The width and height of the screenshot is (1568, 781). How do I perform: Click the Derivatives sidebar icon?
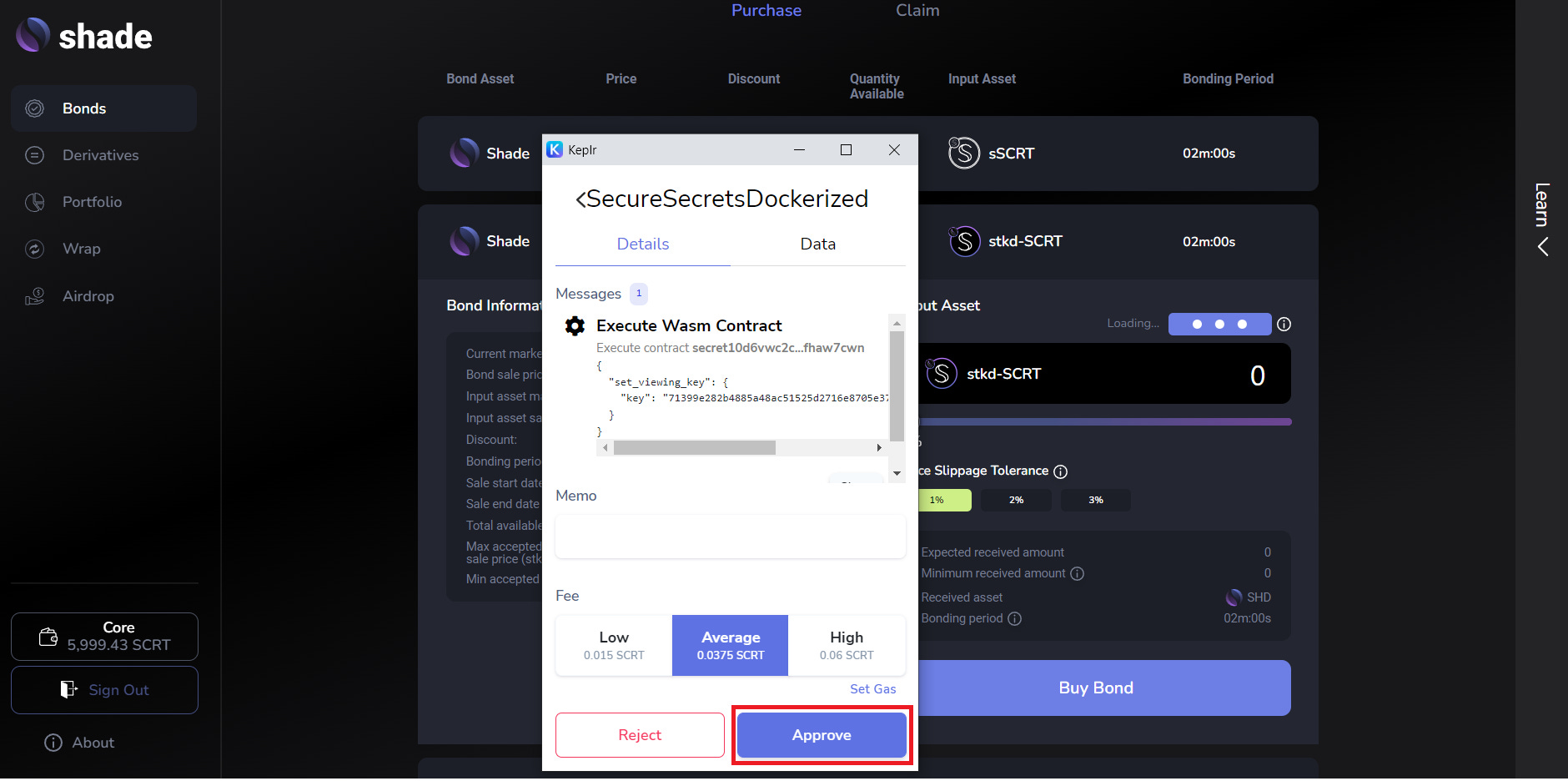pos(34,155)
